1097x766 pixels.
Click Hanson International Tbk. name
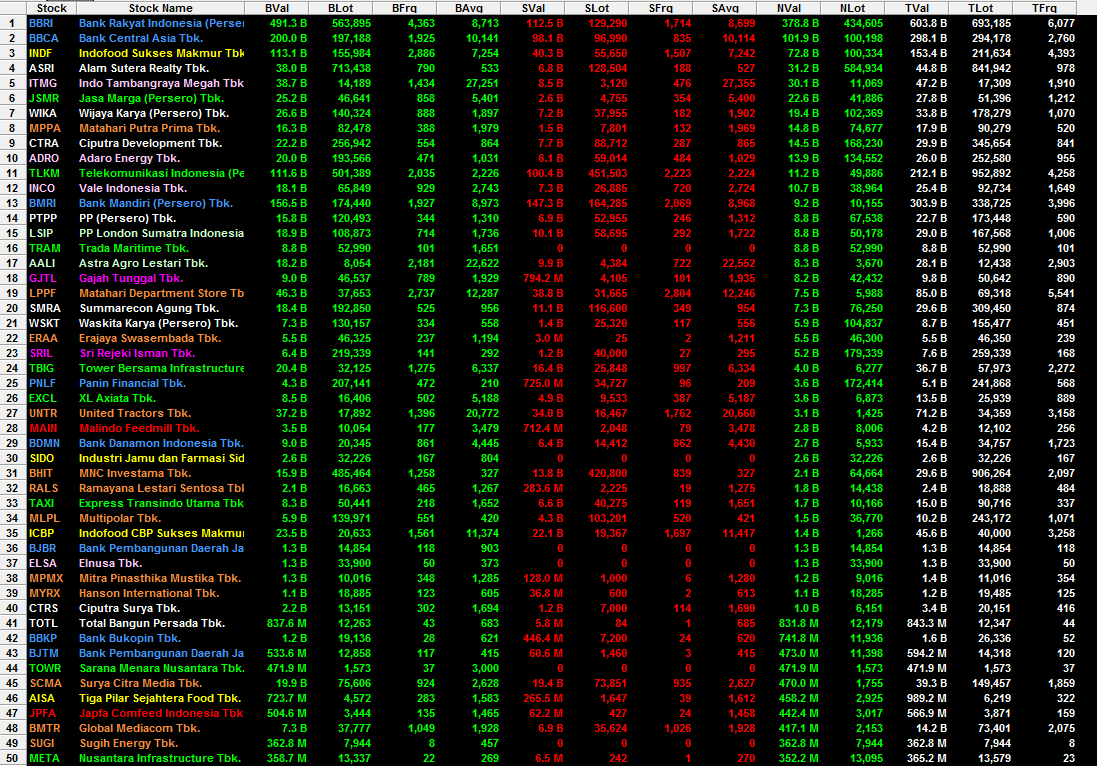pyautogui.click(x=149, y=594)
